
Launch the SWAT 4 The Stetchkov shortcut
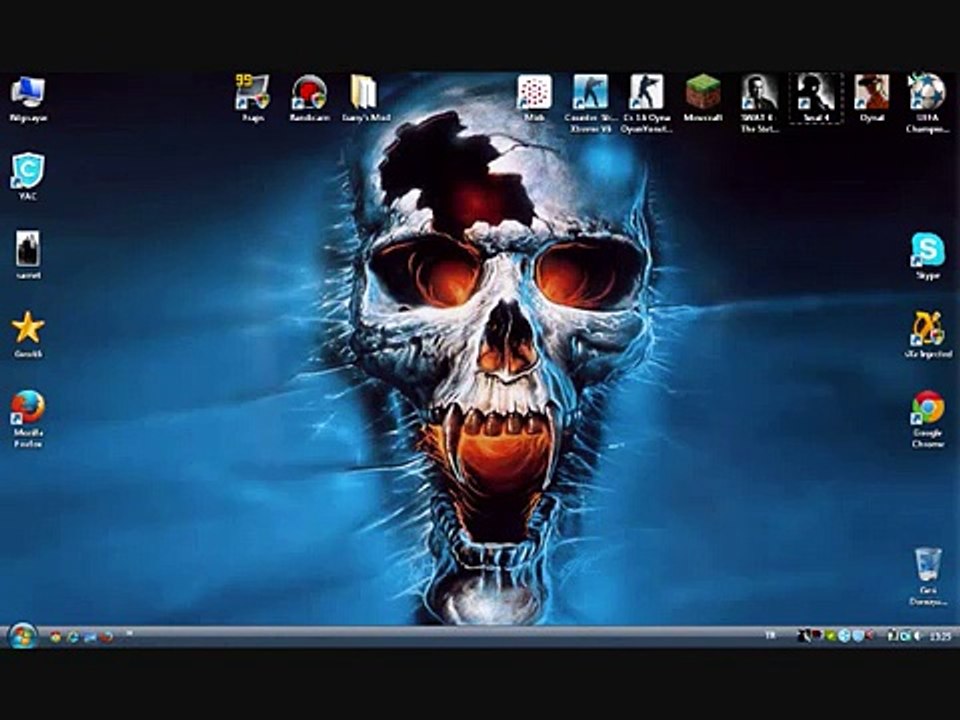[759, 104]
